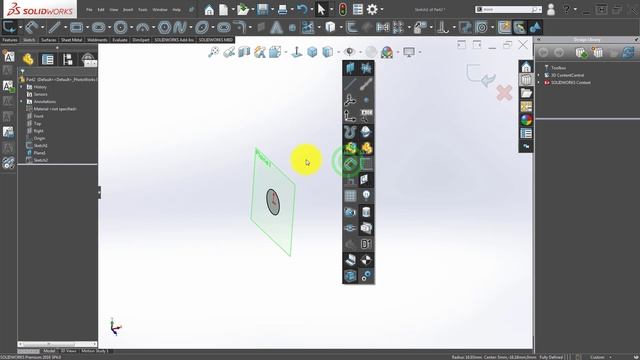This screenshot has height=360, width=640.
Task: Click the Rapid Sketch icon
Action: tap(504, 27)
